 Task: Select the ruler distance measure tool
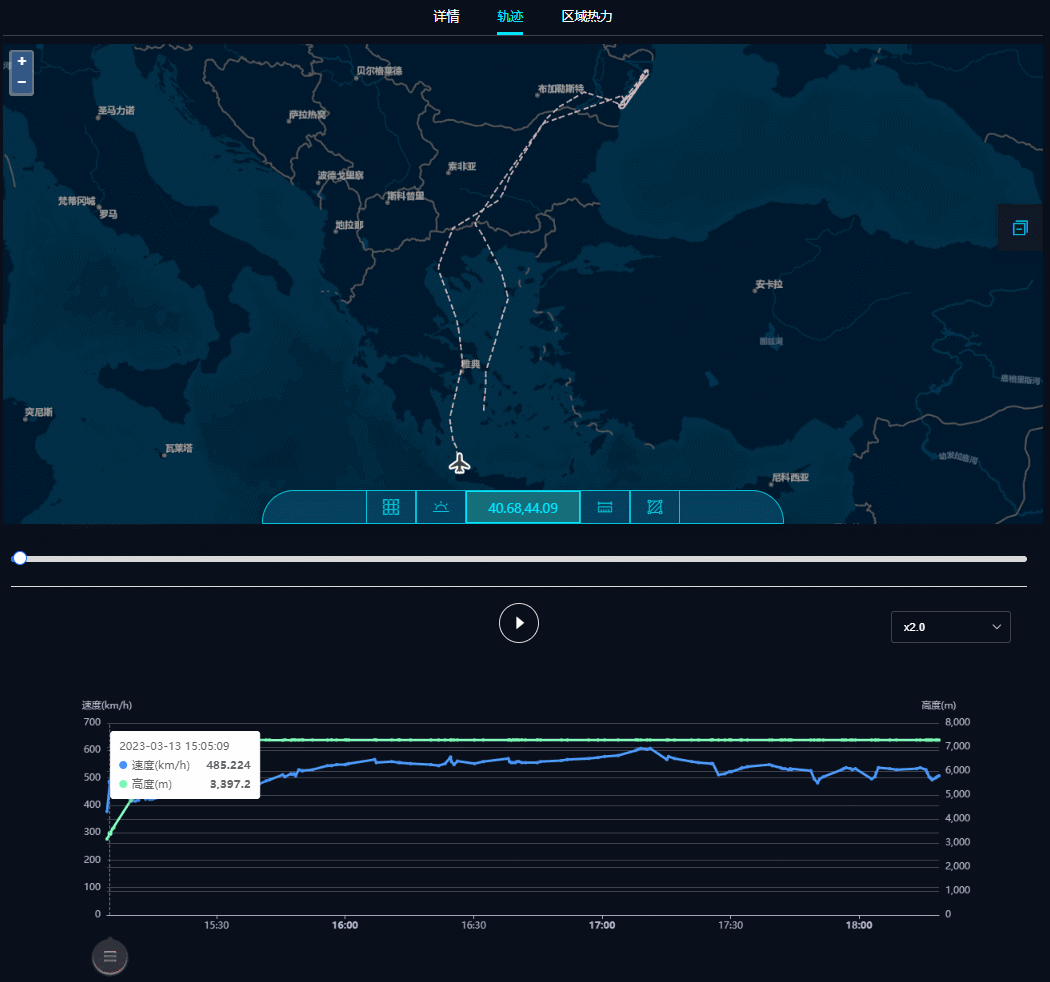tap(605, 507)
